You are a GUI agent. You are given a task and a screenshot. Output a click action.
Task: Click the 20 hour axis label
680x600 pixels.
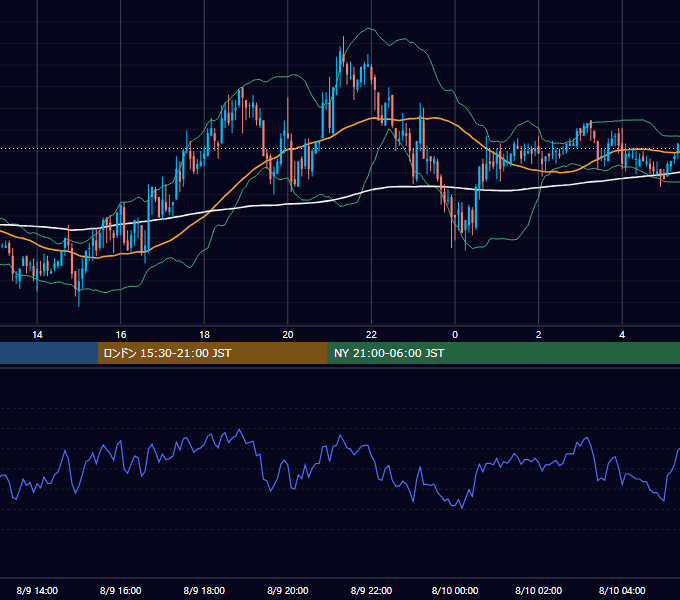click(x=288, y=335)
